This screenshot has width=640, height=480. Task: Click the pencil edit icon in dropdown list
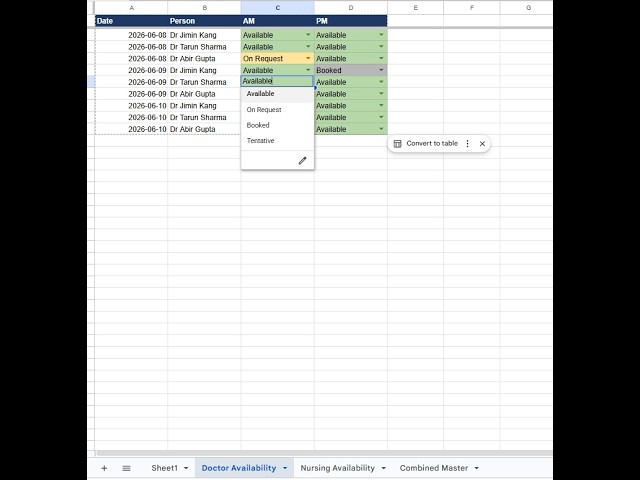(x=302, y=161)
